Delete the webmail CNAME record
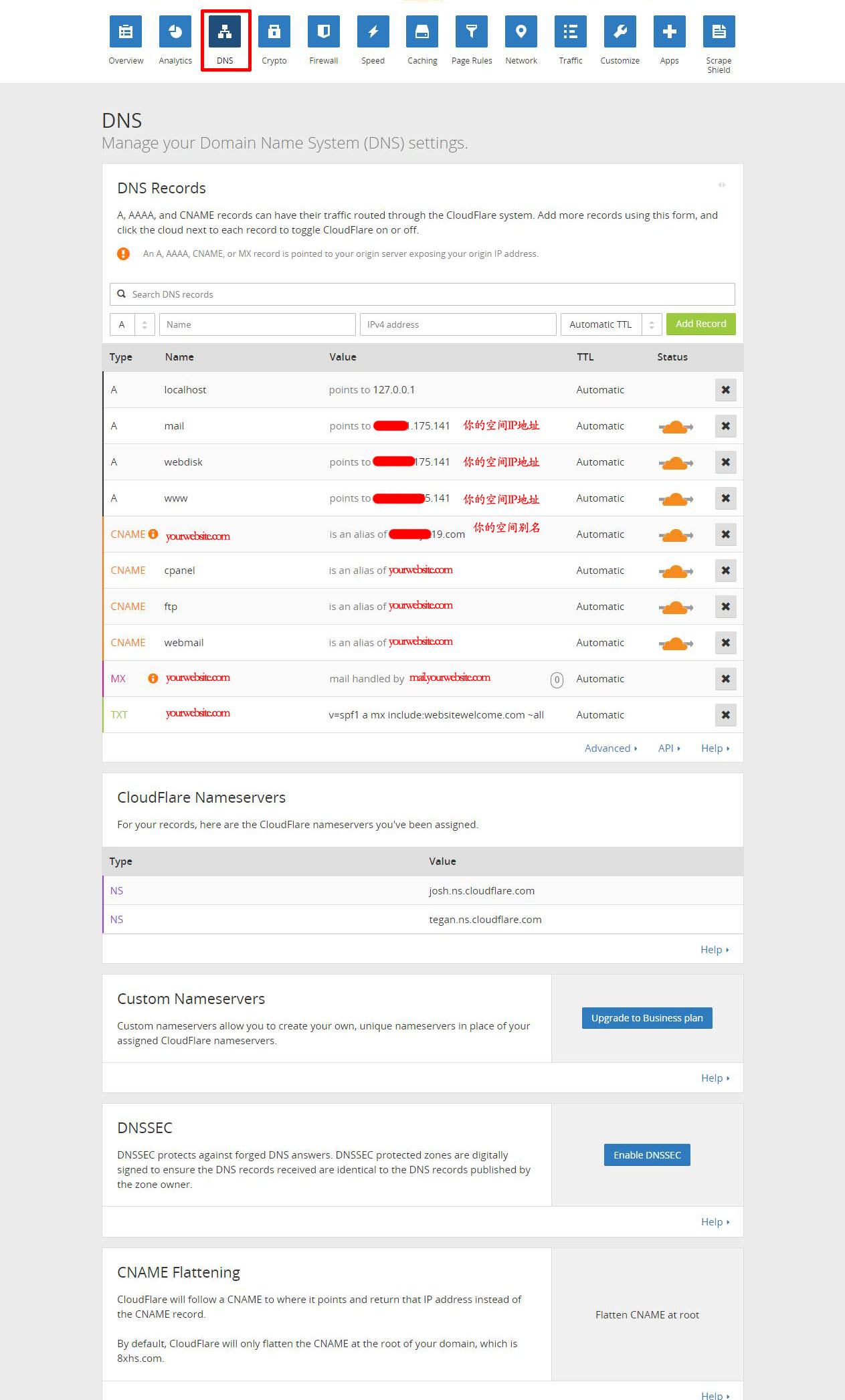845x1400 pixels. click(x=726, y=643)
